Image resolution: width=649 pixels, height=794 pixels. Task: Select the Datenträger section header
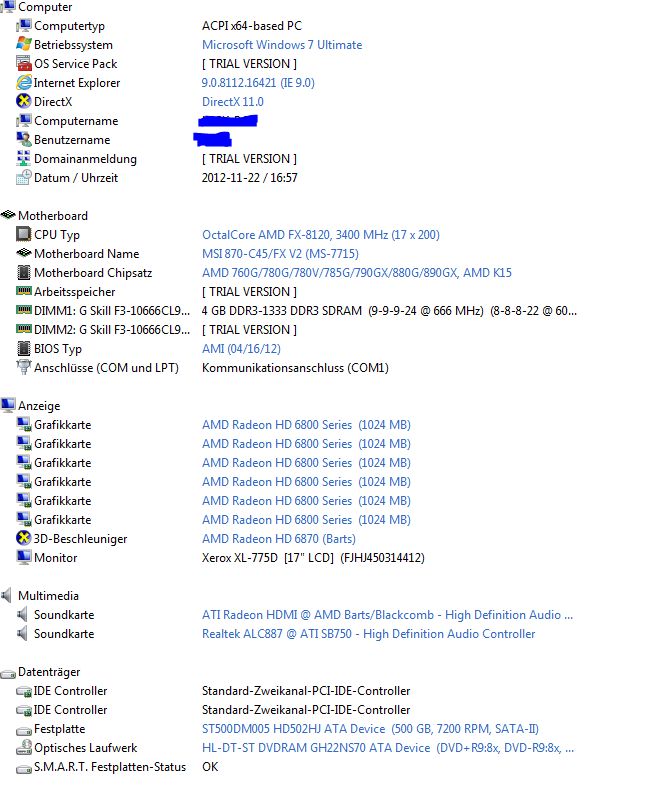point(49,671)
